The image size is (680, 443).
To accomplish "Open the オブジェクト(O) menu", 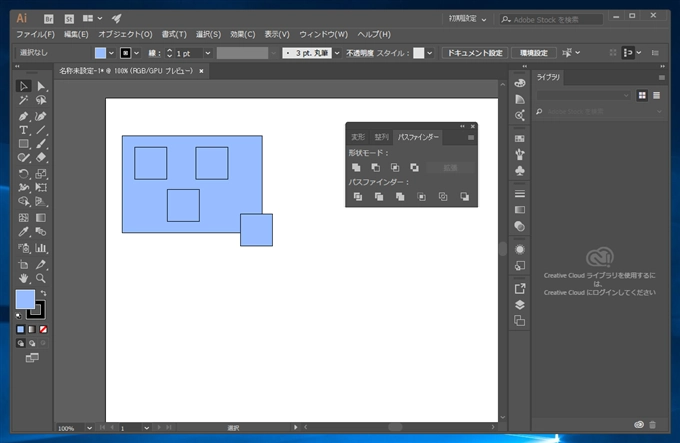I will pyautogui.click(x=125, y=34).
